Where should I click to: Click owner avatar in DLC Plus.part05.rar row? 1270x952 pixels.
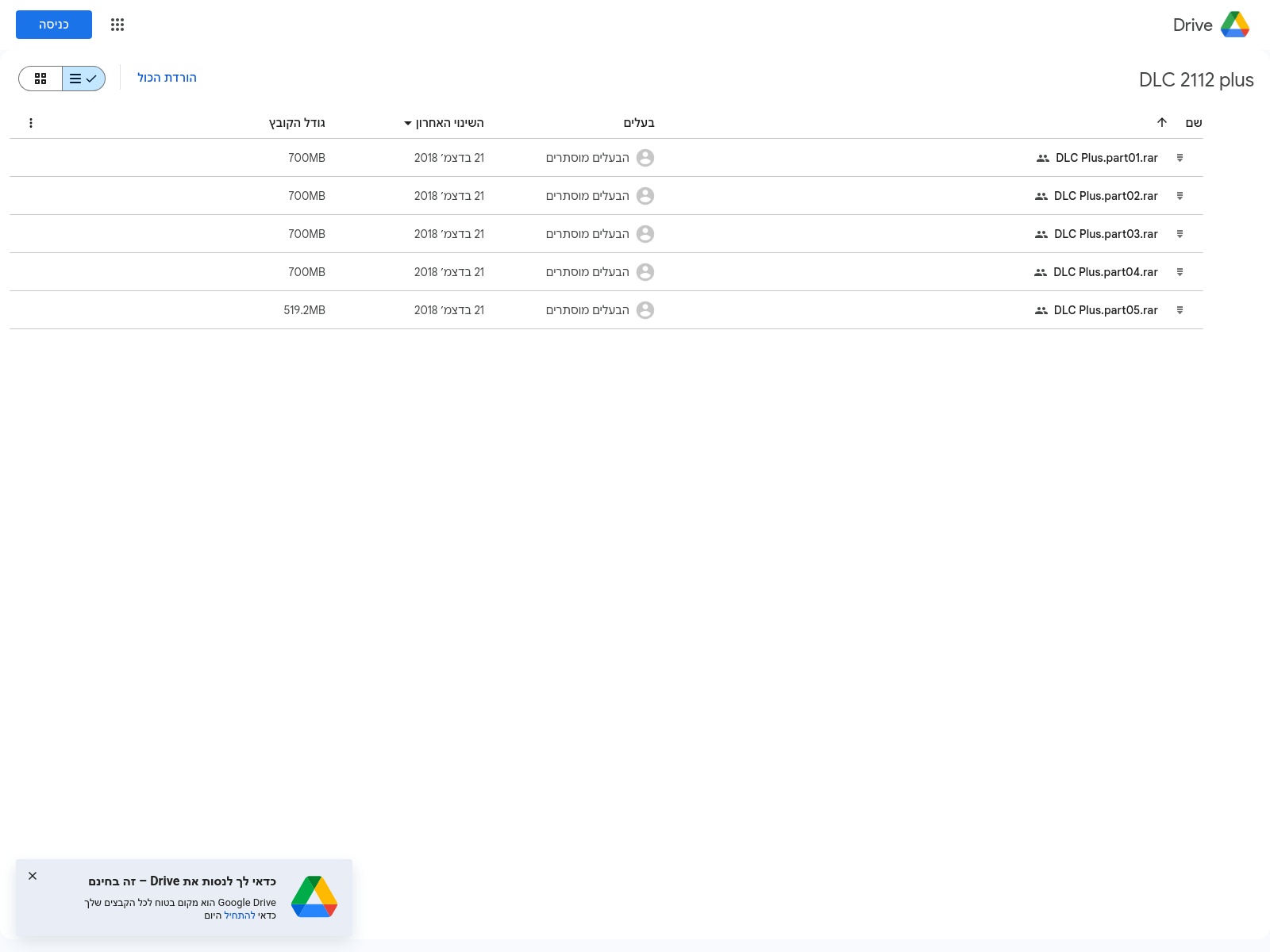click(646, 310)
